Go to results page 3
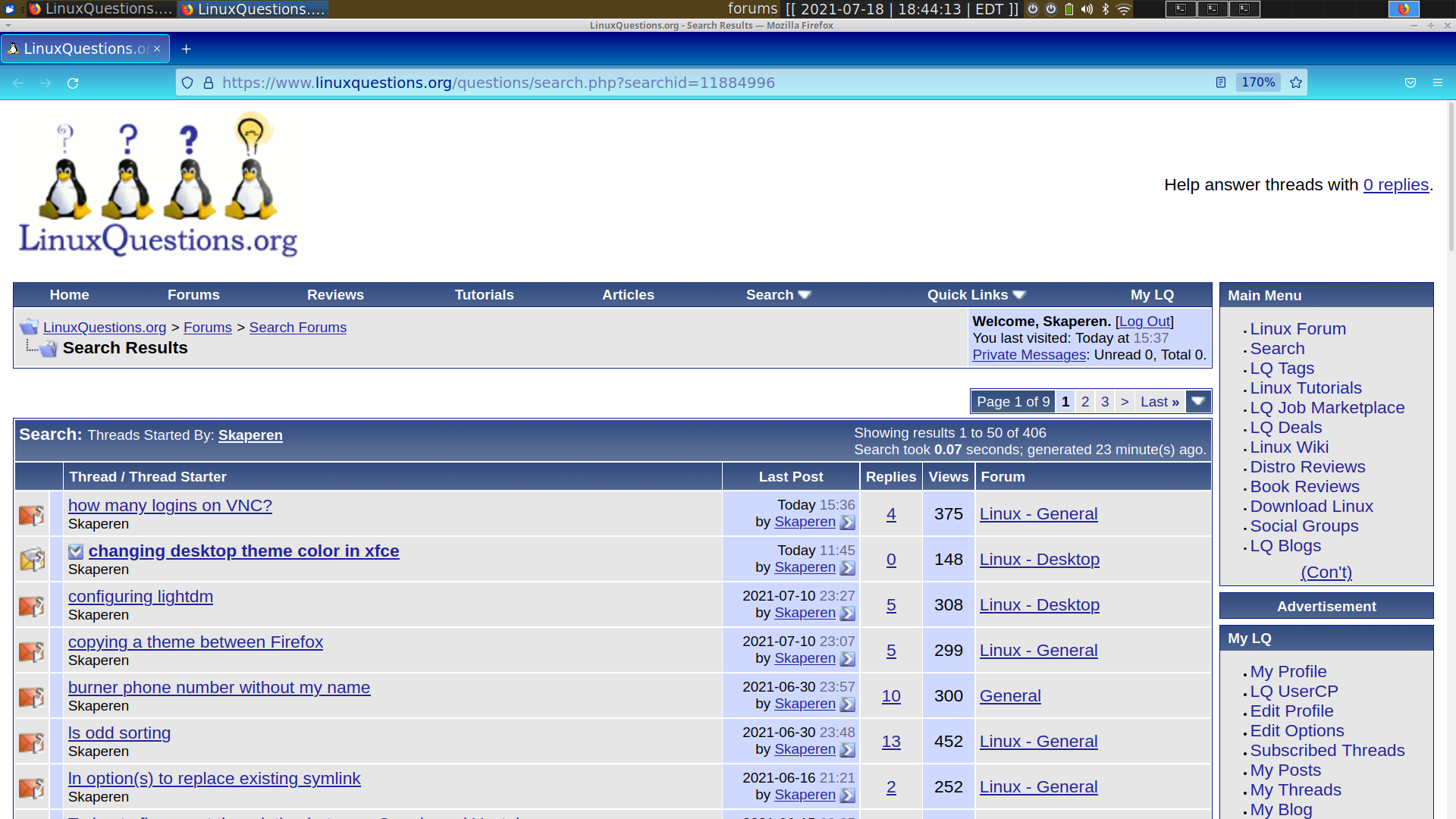Image resolution: width=1456 pixels, height=819 pixels. coord(1105,402)
